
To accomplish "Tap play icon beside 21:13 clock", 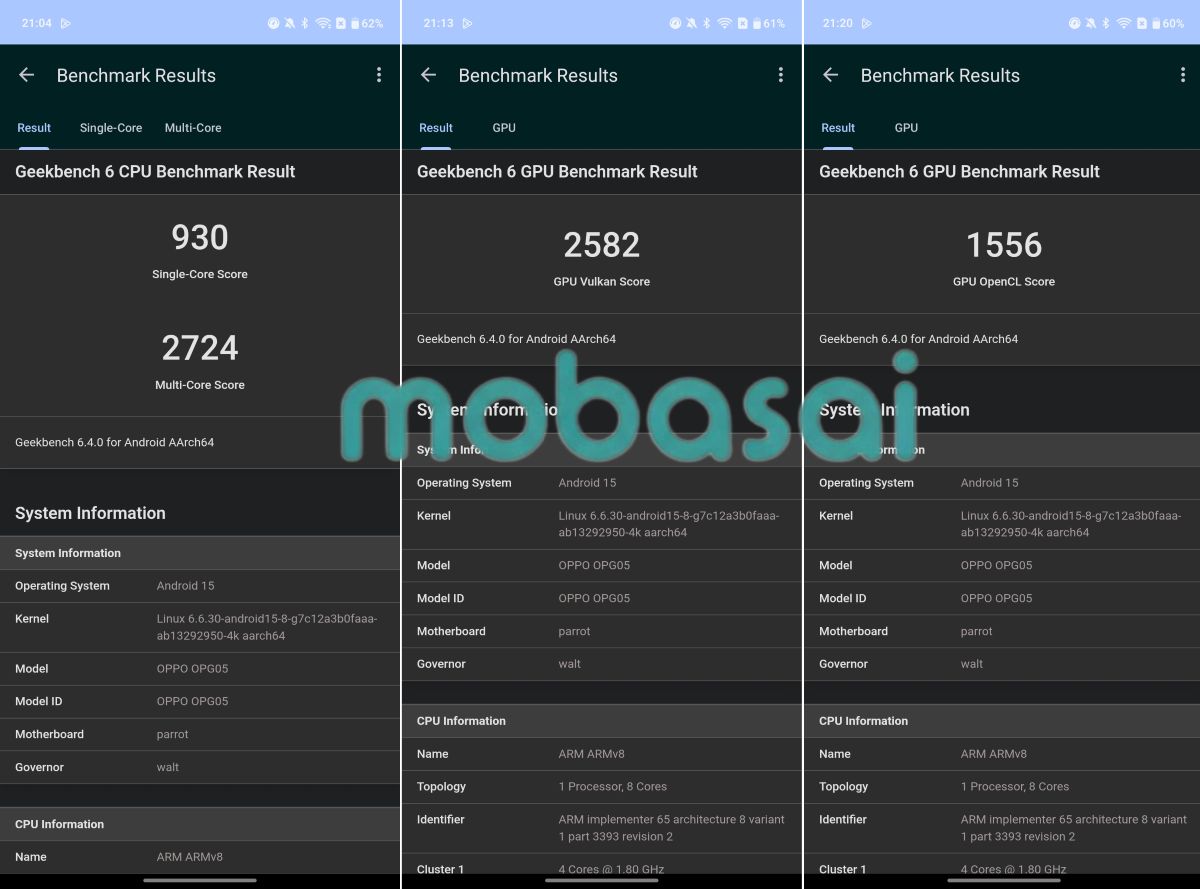I will 468,23.
